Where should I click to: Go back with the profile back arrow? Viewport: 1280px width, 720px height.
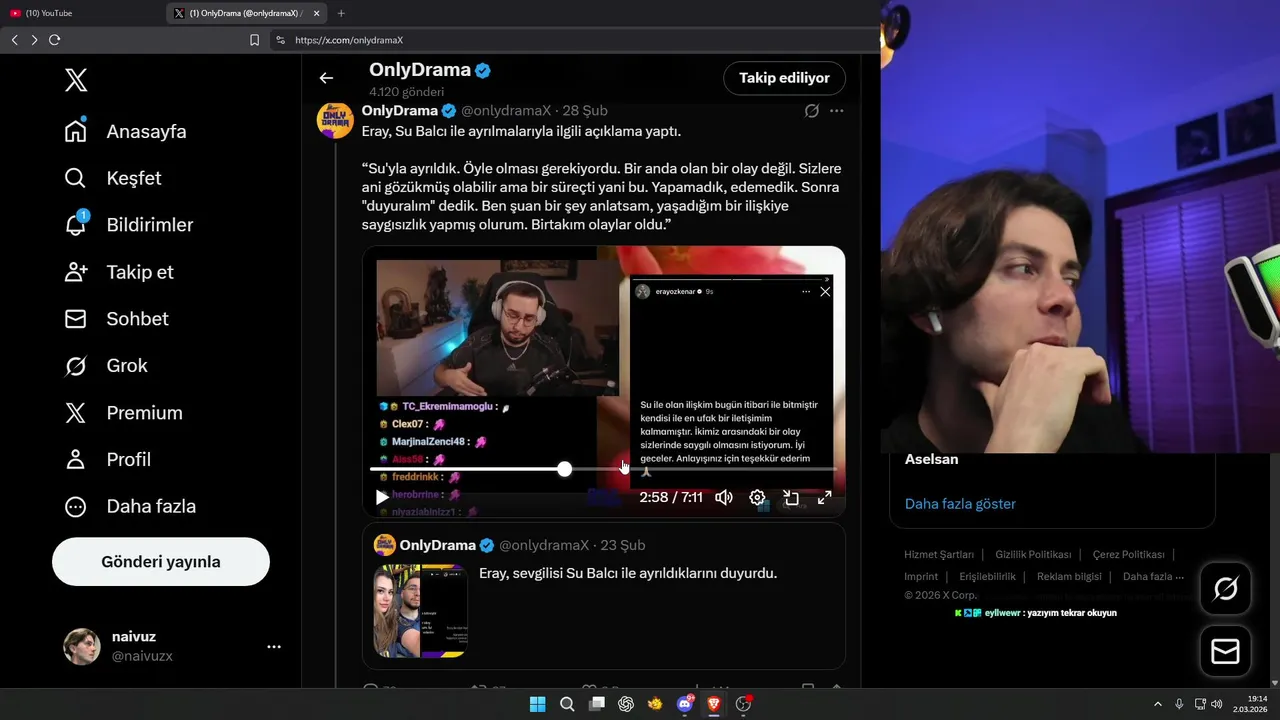pos(326,78)
